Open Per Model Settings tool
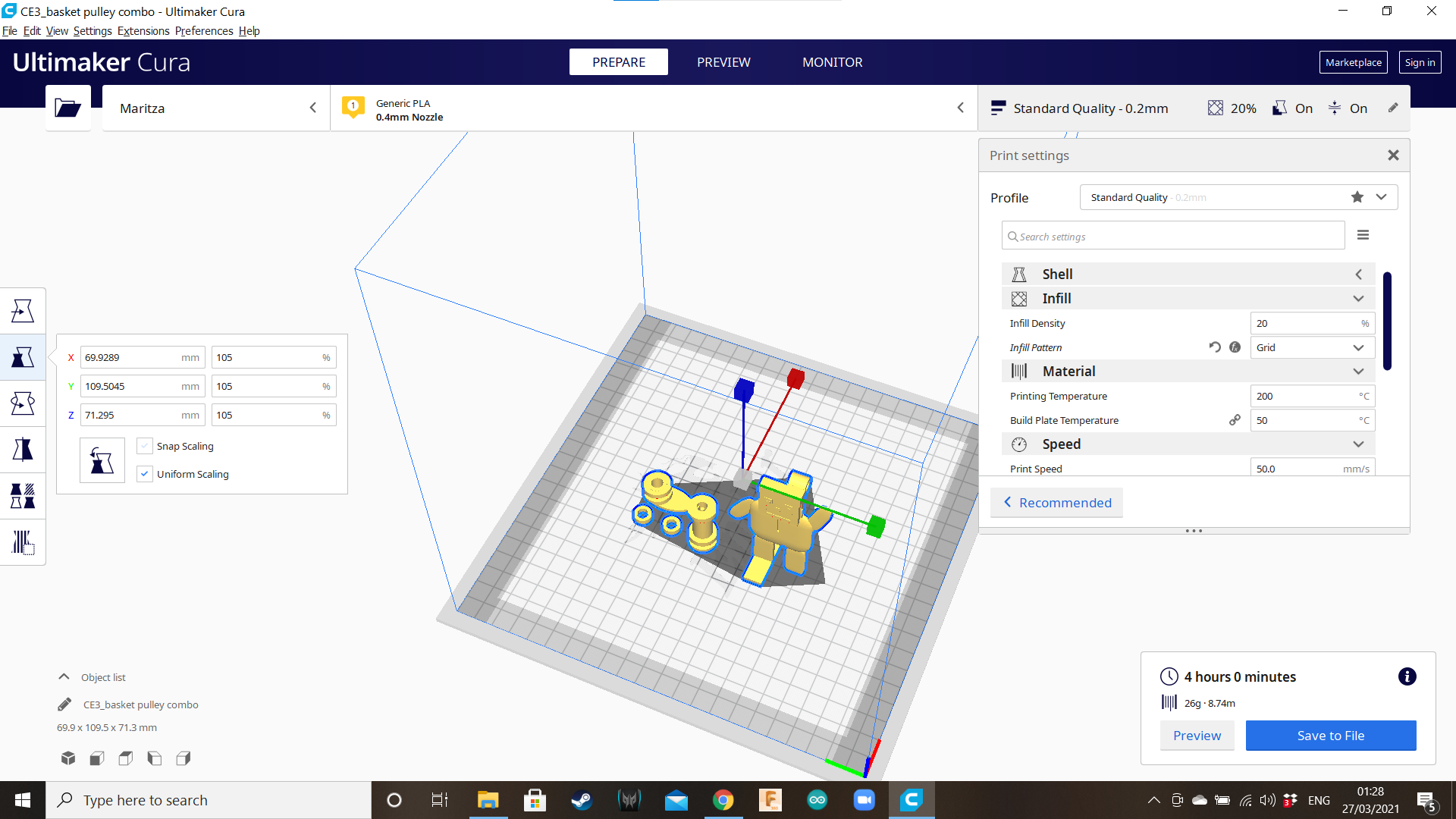This screenshot has height=819, width=1456. (23, 496)
